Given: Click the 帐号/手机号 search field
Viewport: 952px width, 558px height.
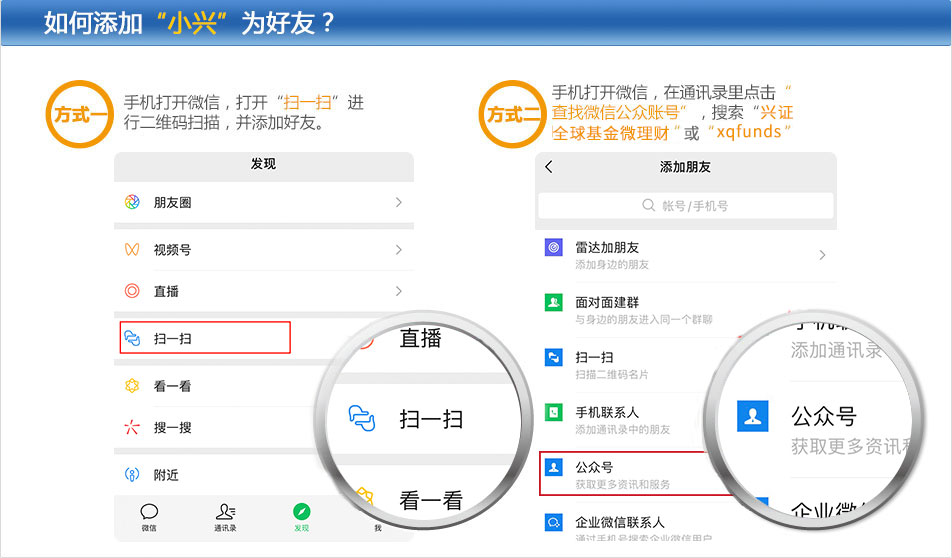Looking at the screenshot, I should tap(685, 206).
